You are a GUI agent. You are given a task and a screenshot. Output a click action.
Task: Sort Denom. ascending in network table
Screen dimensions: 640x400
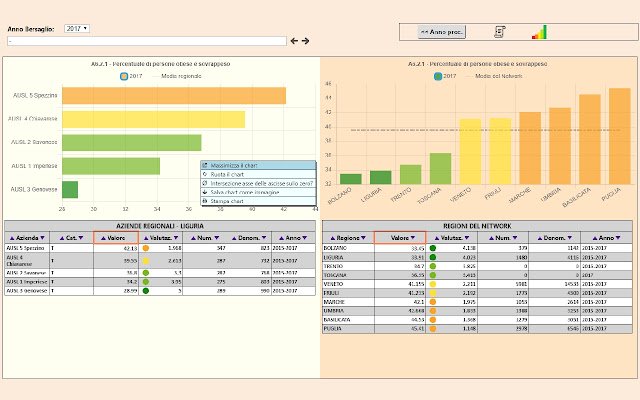coord(540,238)
